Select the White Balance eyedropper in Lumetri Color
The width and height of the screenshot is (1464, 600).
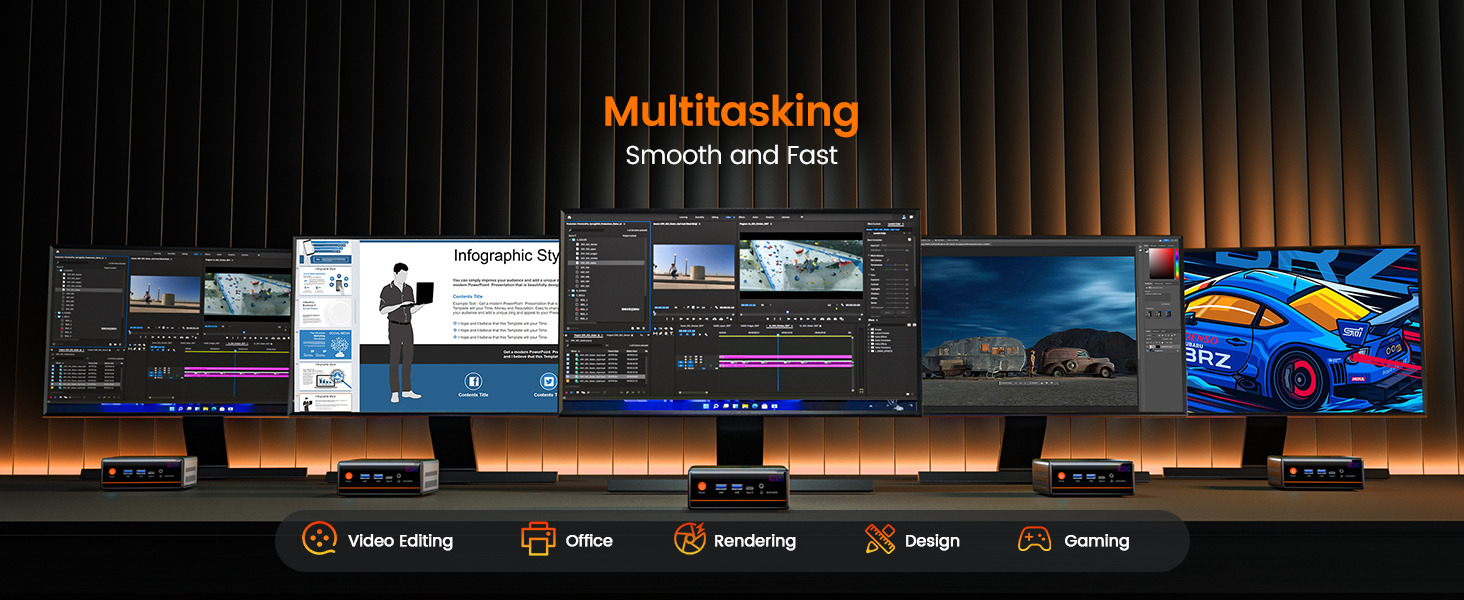click(888, 258)
